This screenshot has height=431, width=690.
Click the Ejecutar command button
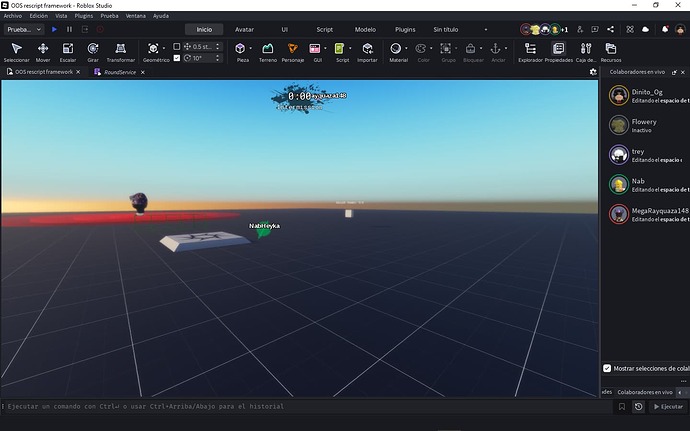[668, 407]
